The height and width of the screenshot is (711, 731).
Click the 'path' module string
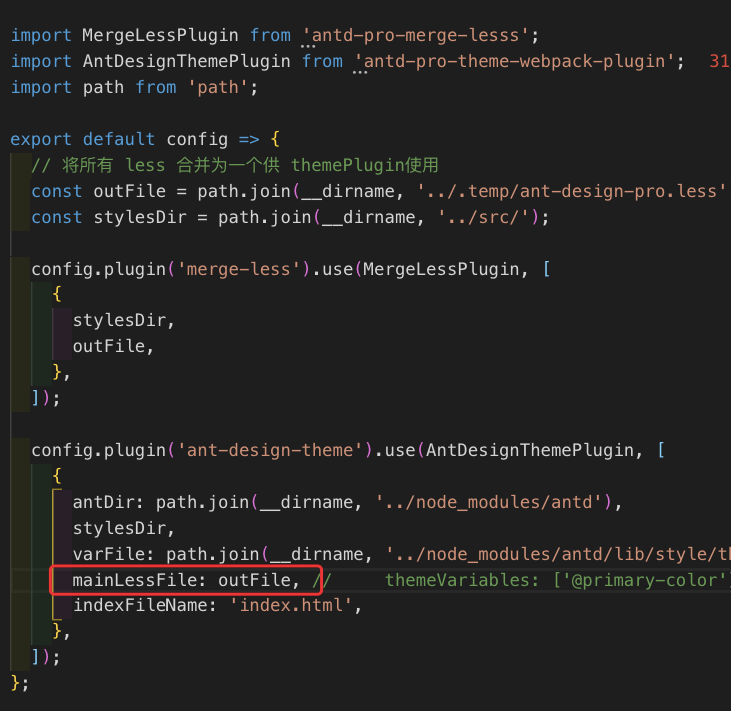[x=218, y=88]
